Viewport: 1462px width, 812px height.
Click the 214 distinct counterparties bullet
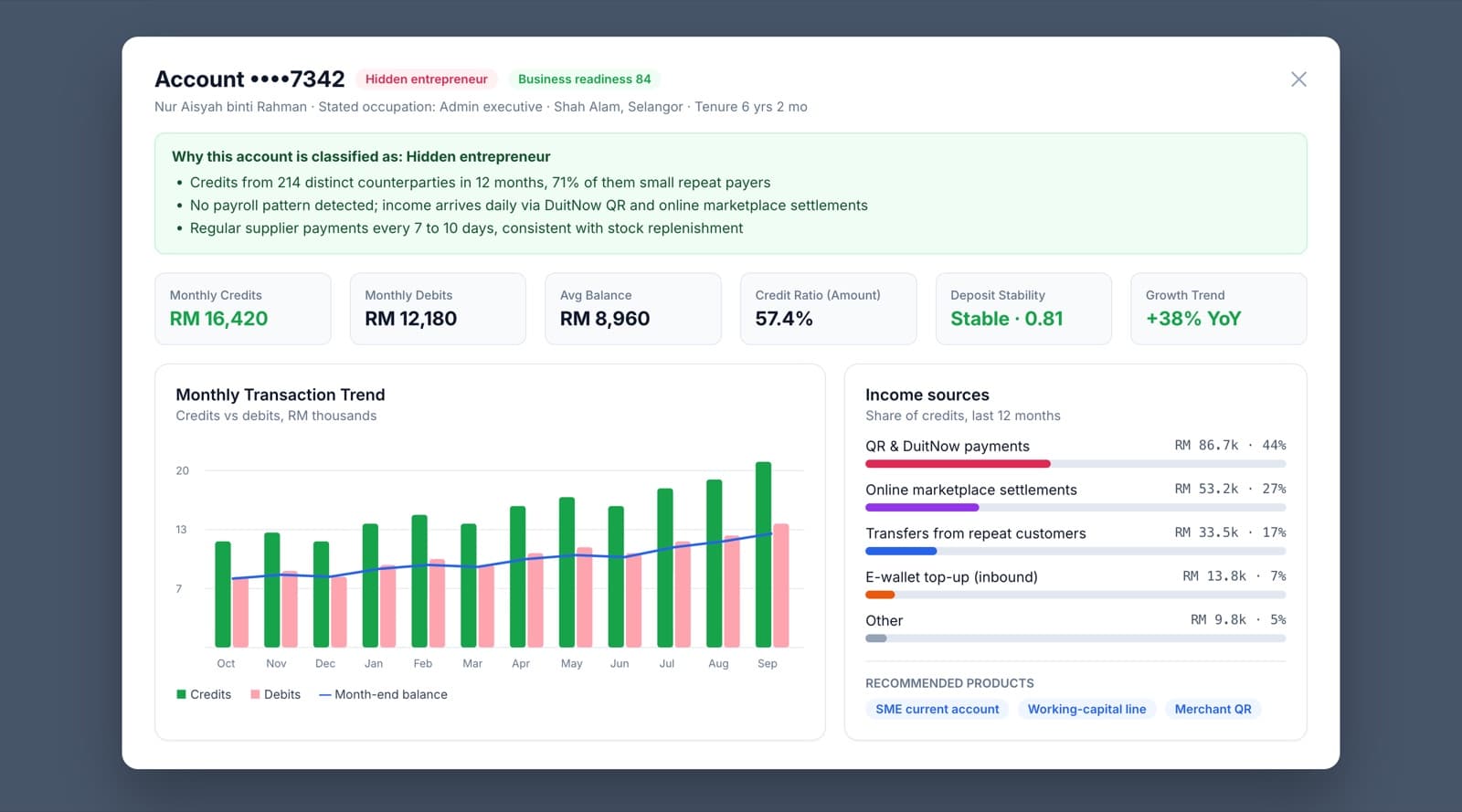click(480, 183)
